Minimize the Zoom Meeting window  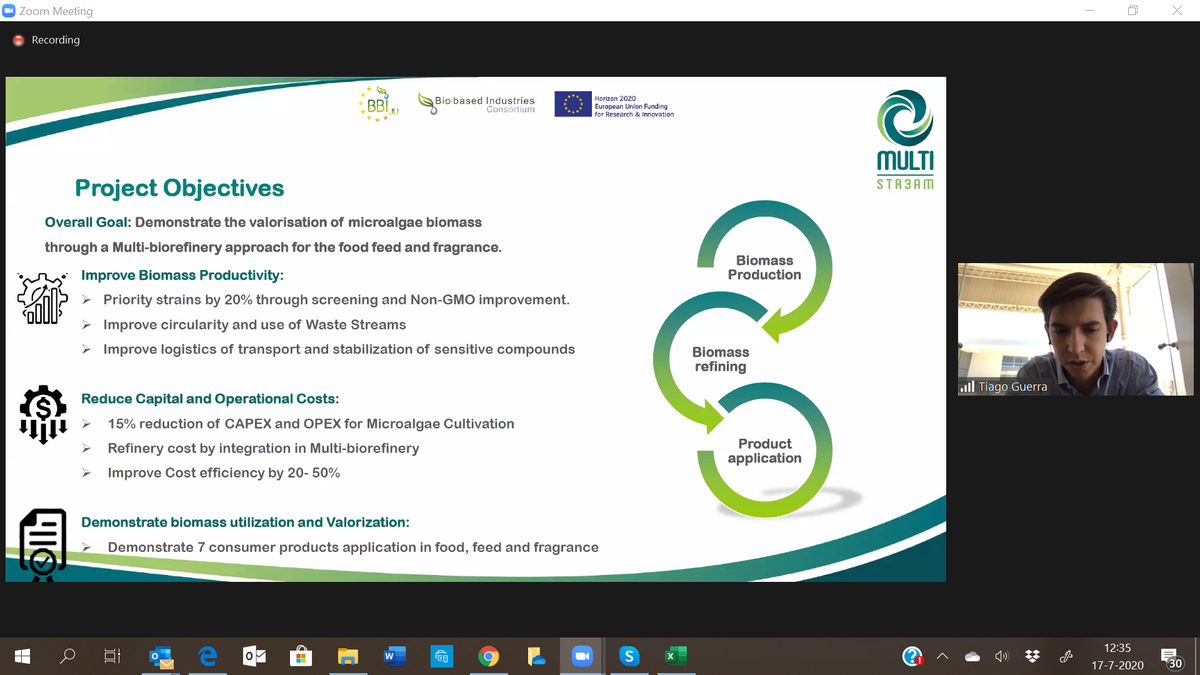point(1089,11)
